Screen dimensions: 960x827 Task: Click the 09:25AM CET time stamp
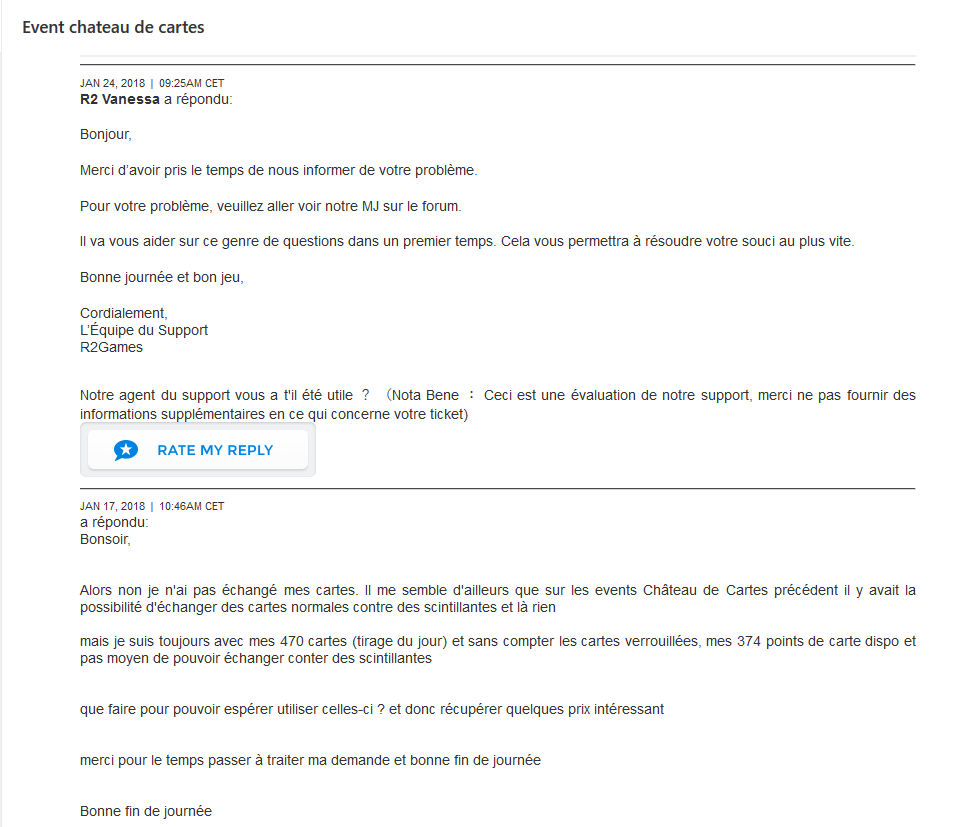tap(192, 83)
